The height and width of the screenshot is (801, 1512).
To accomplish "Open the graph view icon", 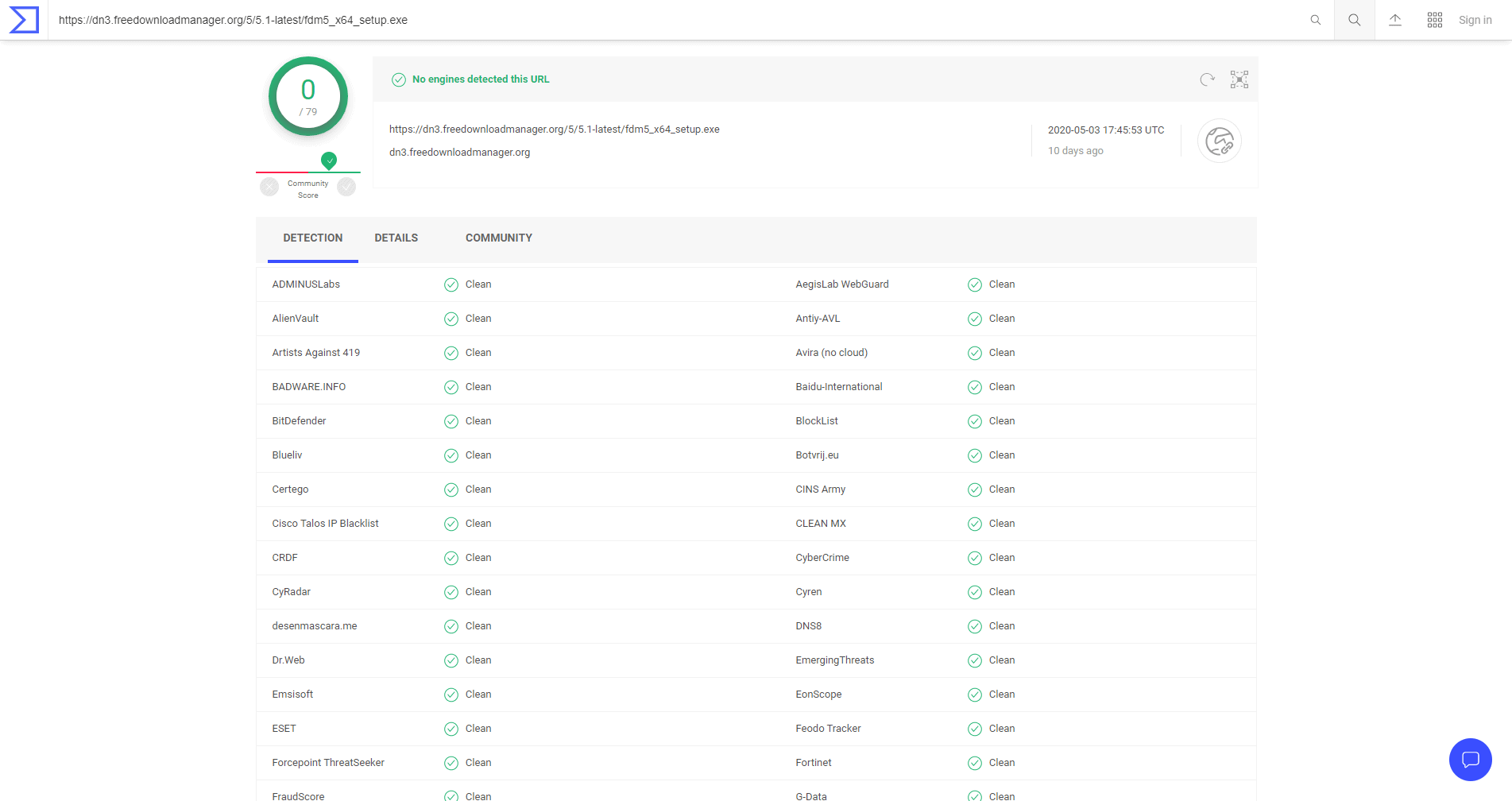I will pos(1239,79).
